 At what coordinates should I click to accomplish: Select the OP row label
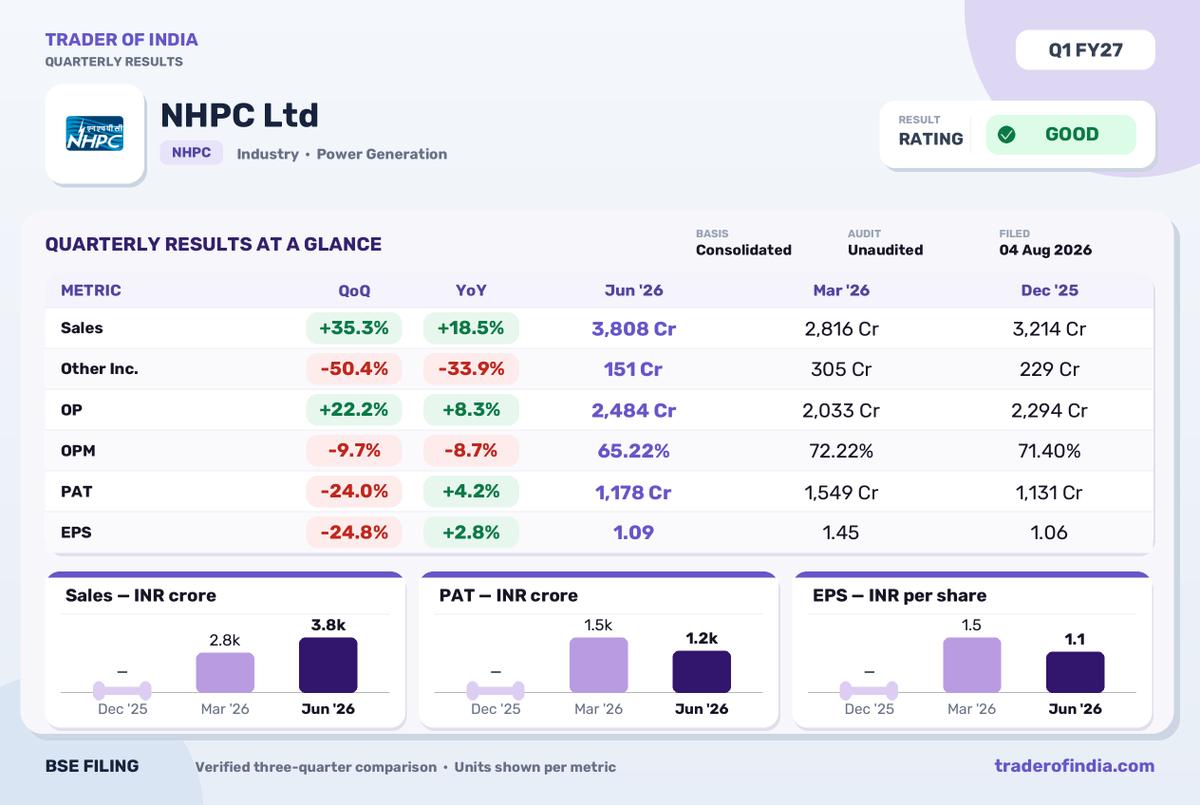coord(72,410)
